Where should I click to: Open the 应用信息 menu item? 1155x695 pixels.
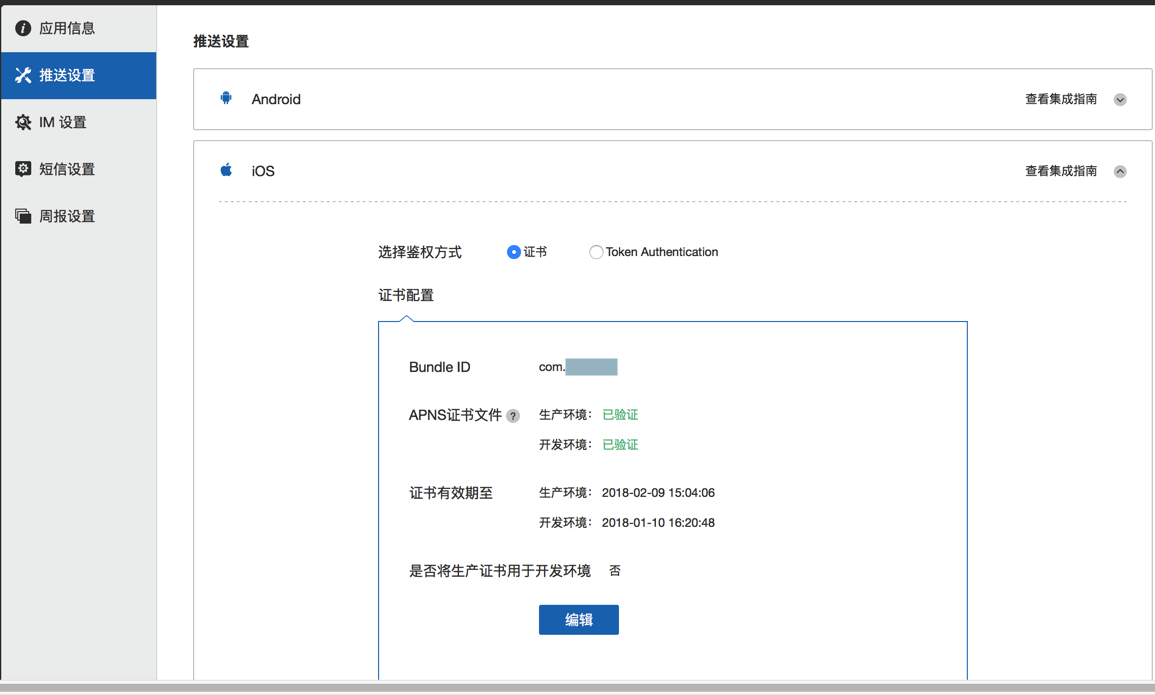tap(78, 28)
